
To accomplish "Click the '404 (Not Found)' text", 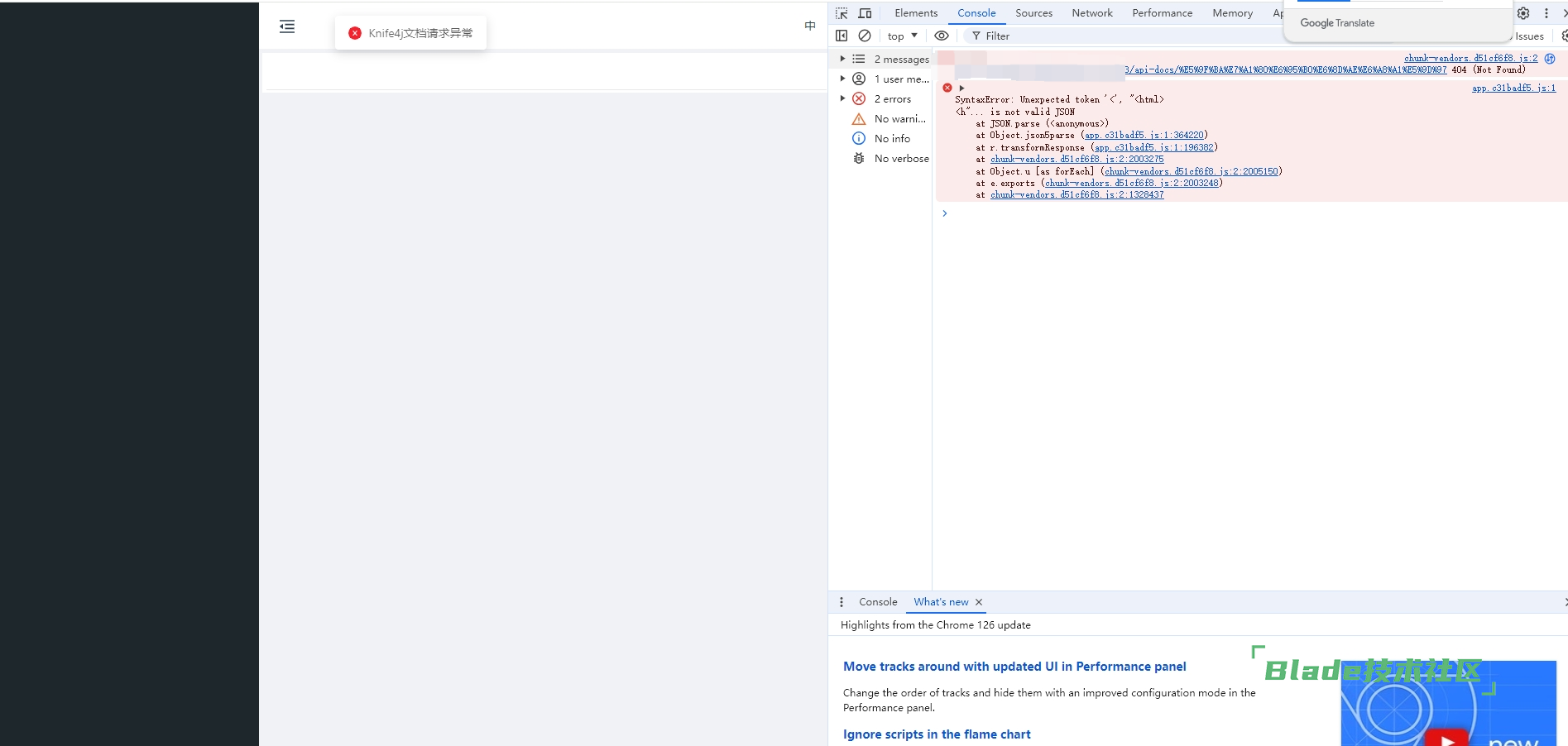I will [1489, 69].
